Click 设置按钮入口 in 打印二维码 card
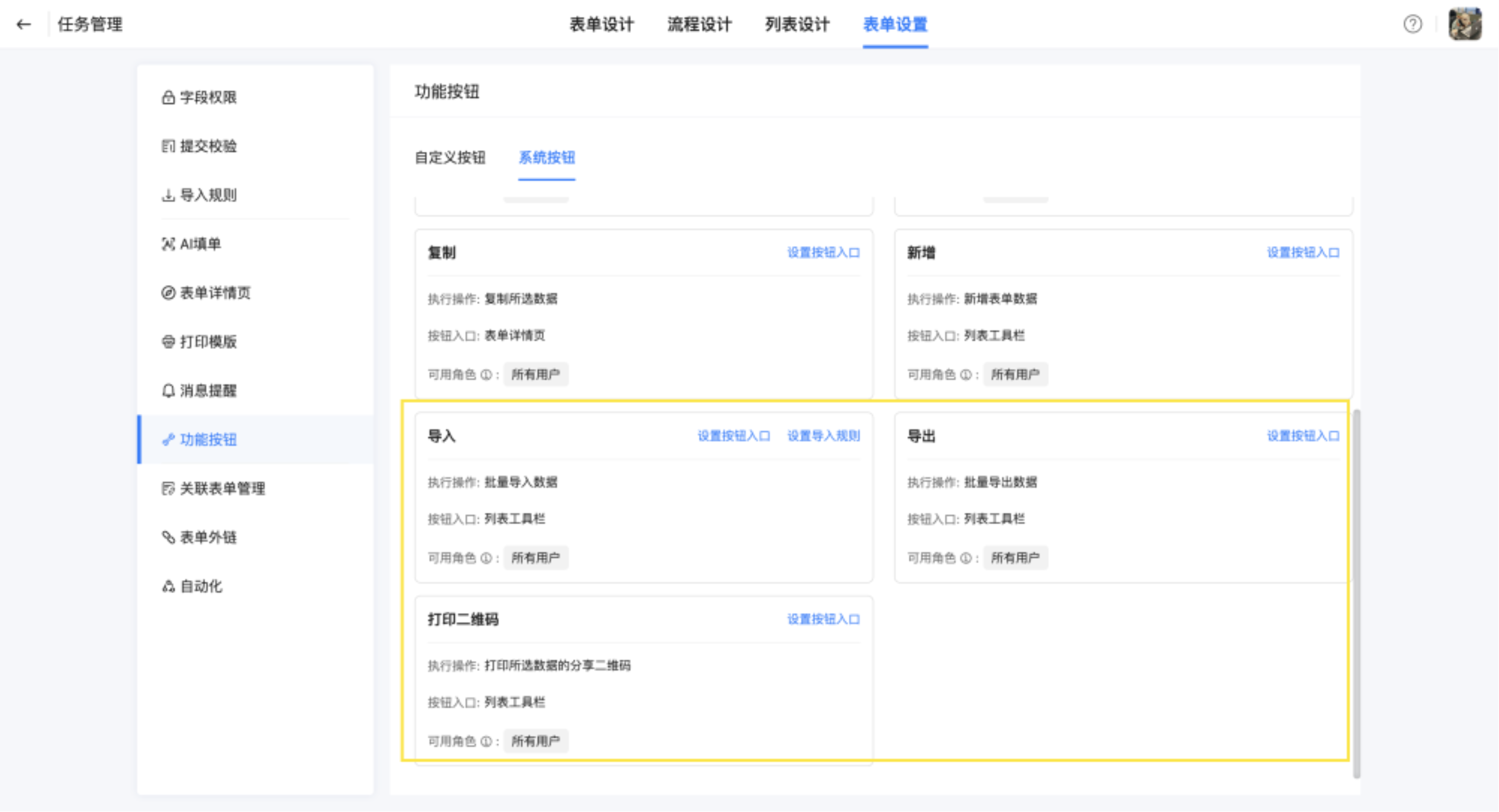1499x812 pixels. click(x=823, y=619)
